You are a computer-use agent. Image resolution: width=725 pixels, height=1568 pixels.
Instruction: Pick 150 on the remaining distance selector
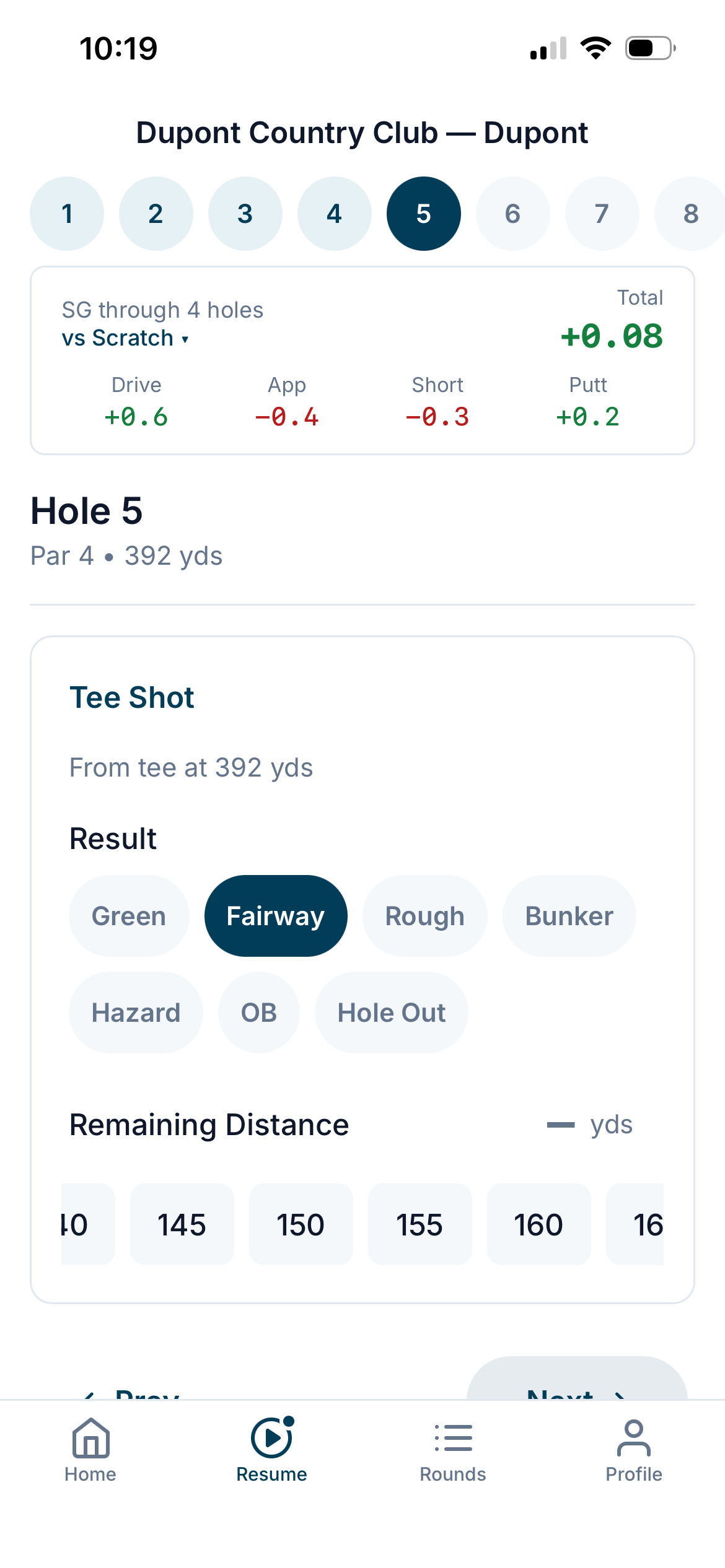click(x=301, y=1224)
